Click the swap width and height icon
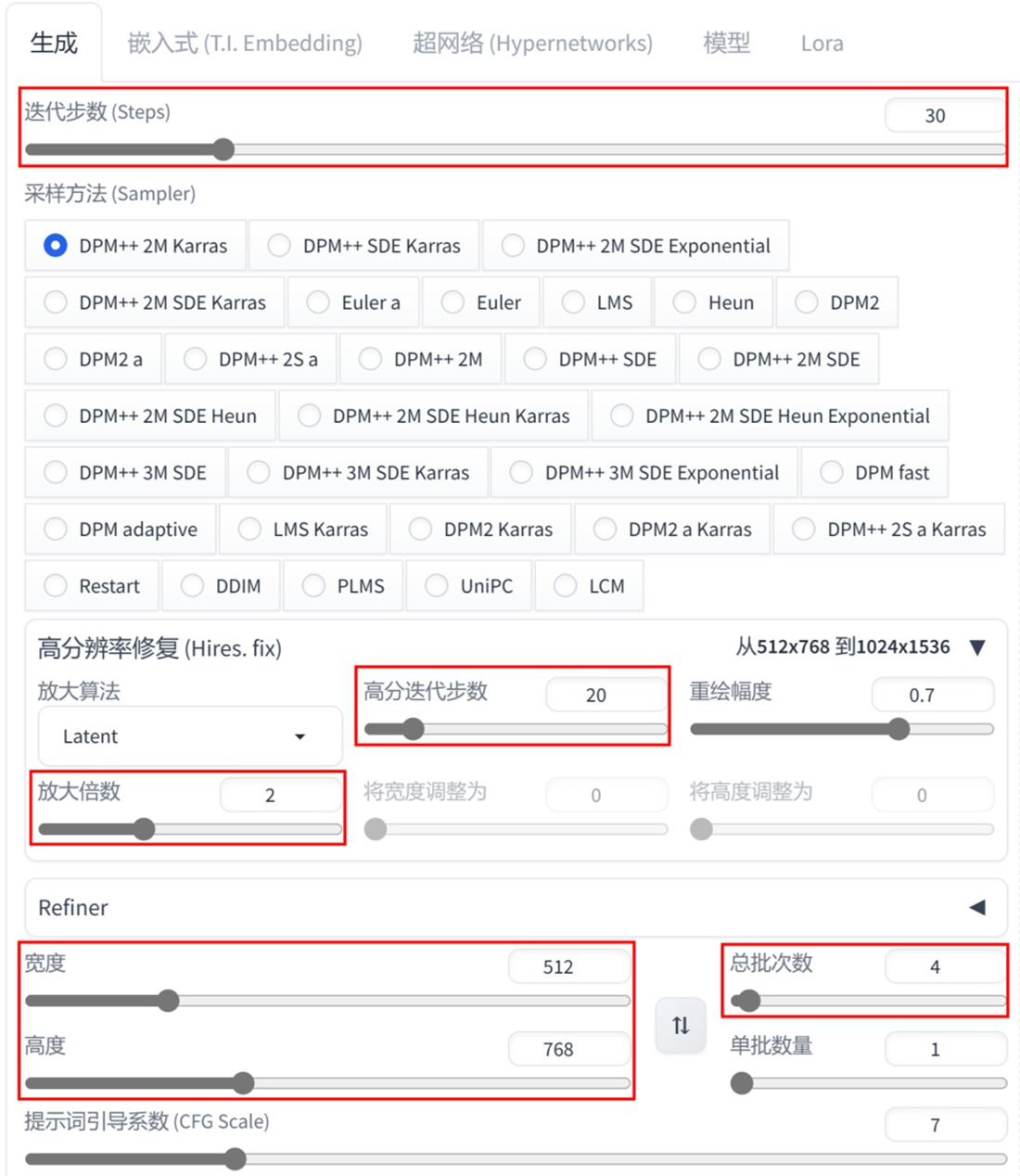1020x1176 pixels. click(x=681, y=1025)
